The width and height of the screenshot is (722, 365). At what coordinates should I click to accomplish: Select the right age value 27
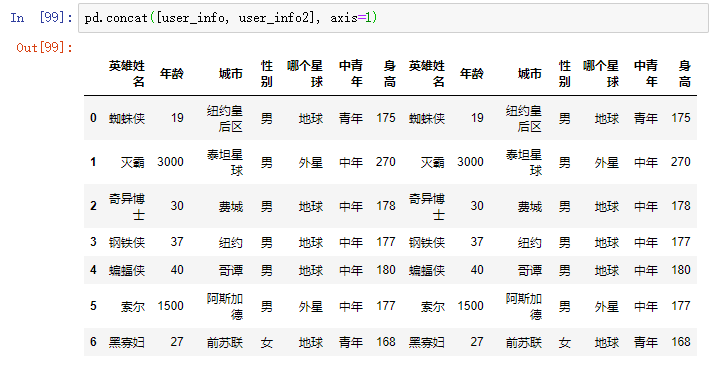[477, 342]
